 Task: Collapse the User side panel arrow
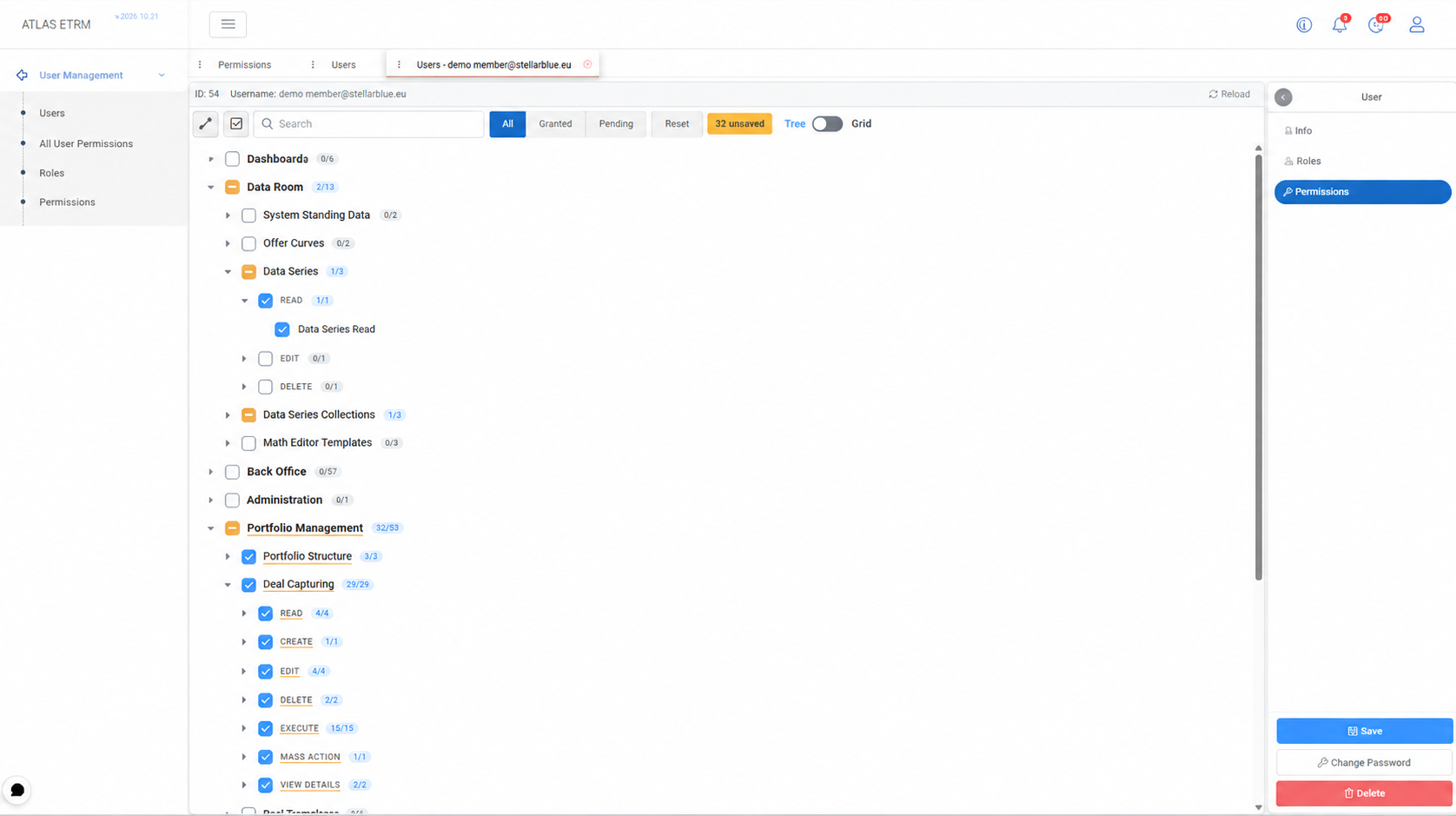[x=1283, y=97]
